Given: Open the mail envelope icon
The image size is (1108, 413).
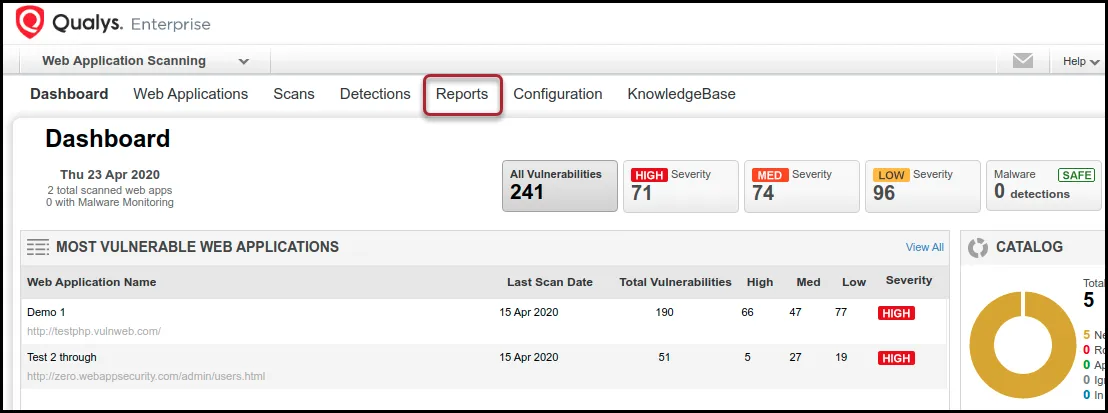Looking at the screenshot, I should tap(1022, 61).
